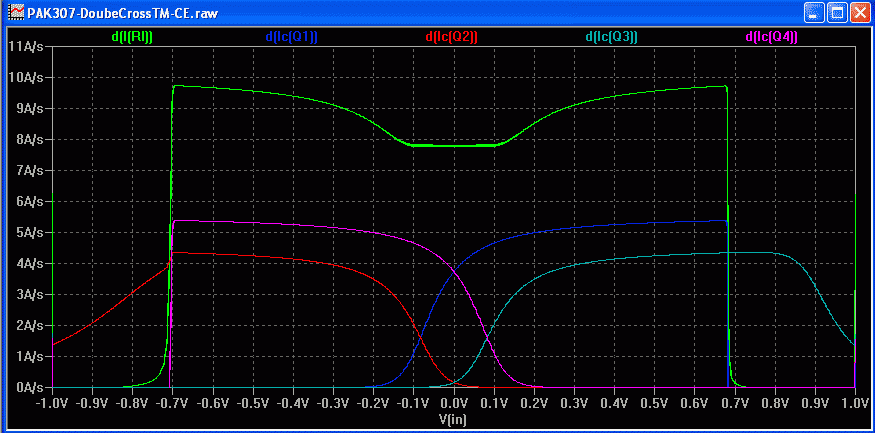The image size is (875, 433).
Task: Click the PAK307-DoubeCrossTM-CE.raw title text
Action: coord(123,12)
